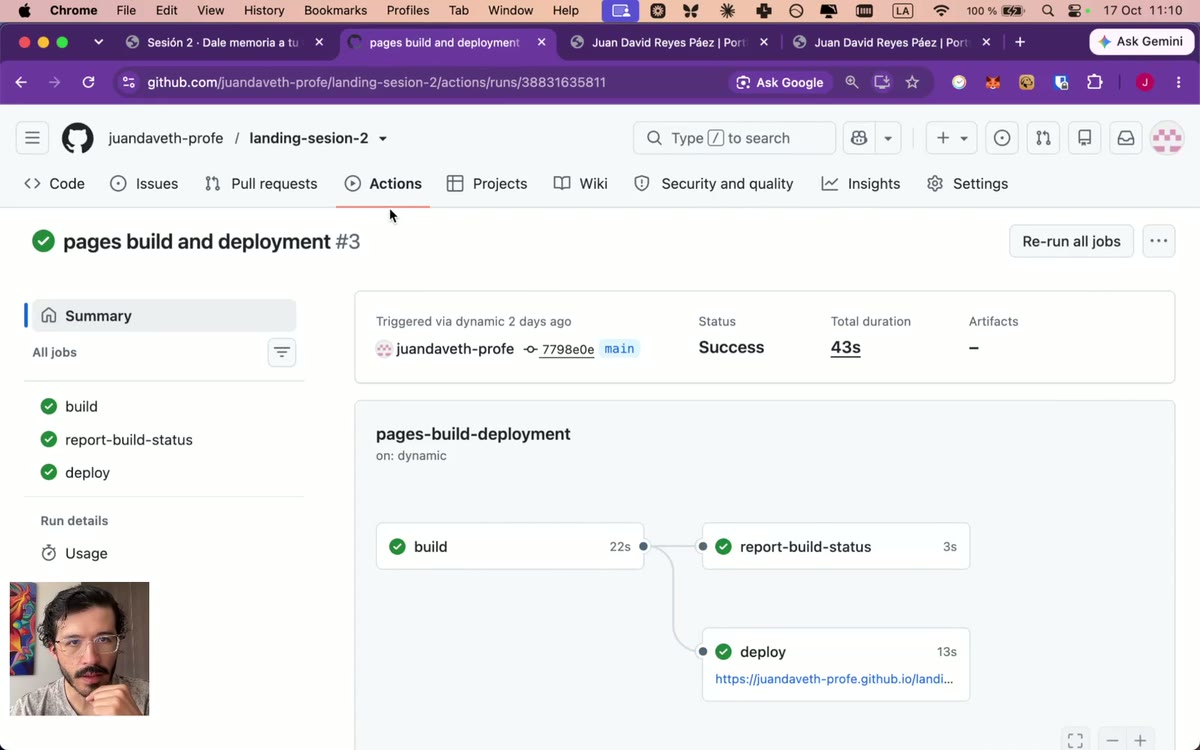This screenshot has height=750, width=1200.
Task: Zoom in the workflow graph
Action: point(1140,740)
